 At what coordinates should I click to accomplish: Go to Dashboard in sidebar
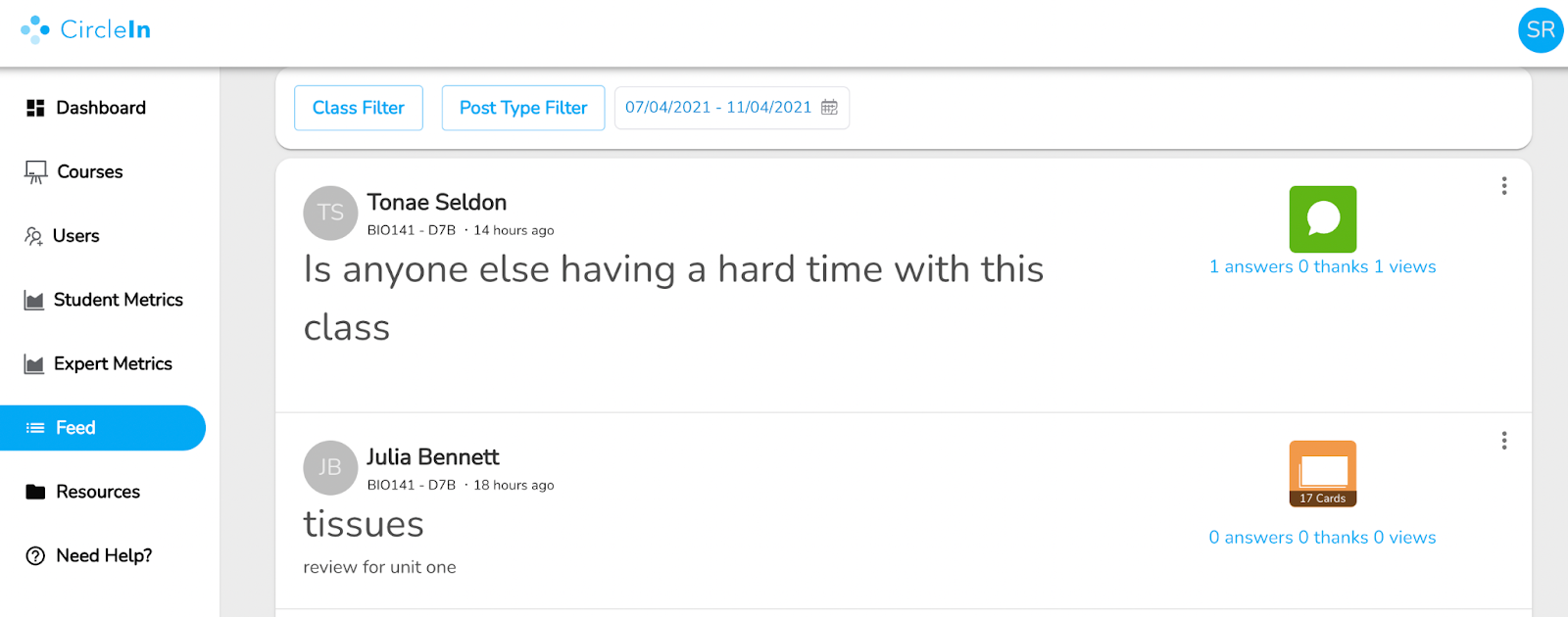pos(103,108)
